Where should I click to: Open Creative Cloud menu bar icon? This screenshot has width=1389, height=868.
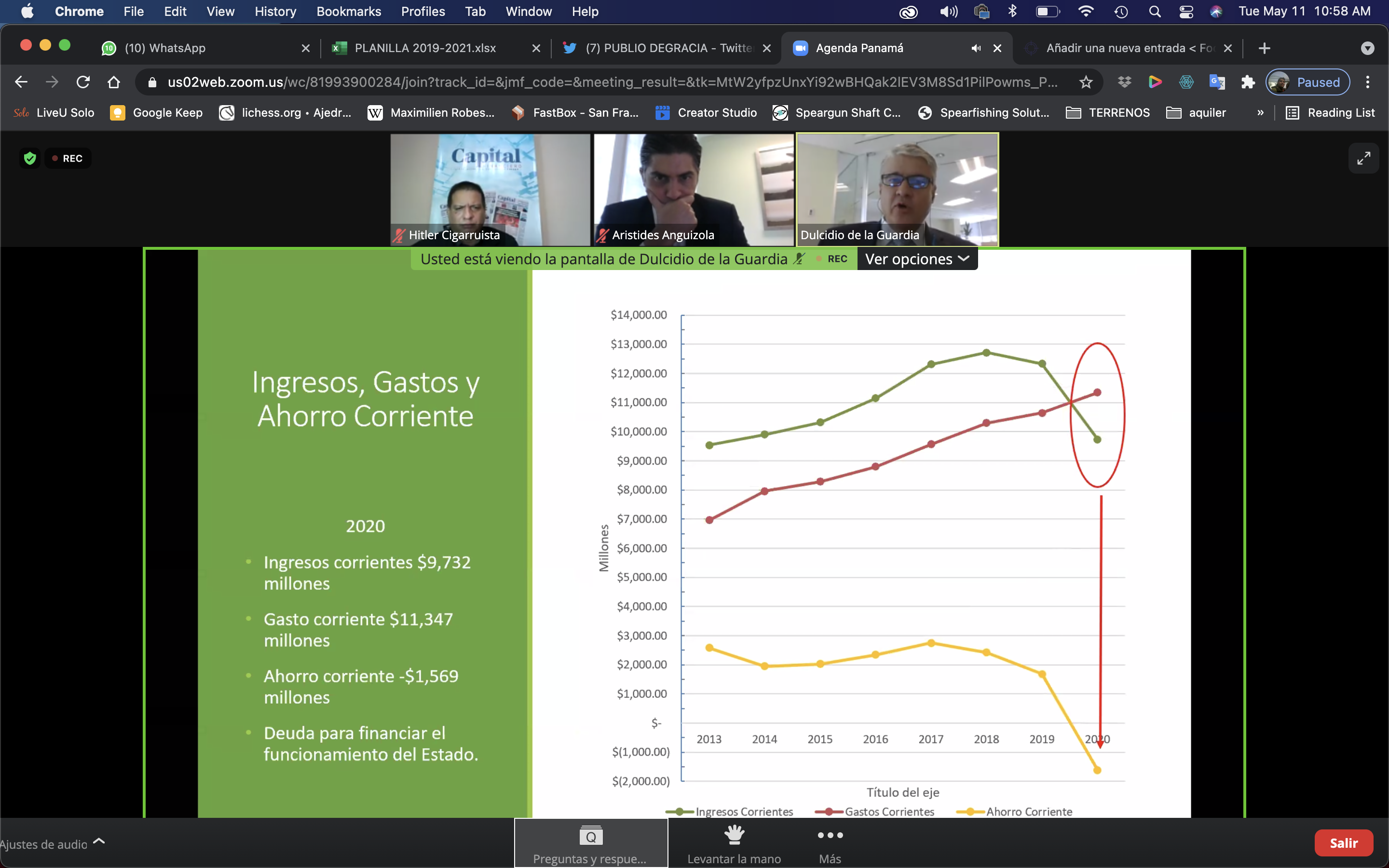point(908,12)
